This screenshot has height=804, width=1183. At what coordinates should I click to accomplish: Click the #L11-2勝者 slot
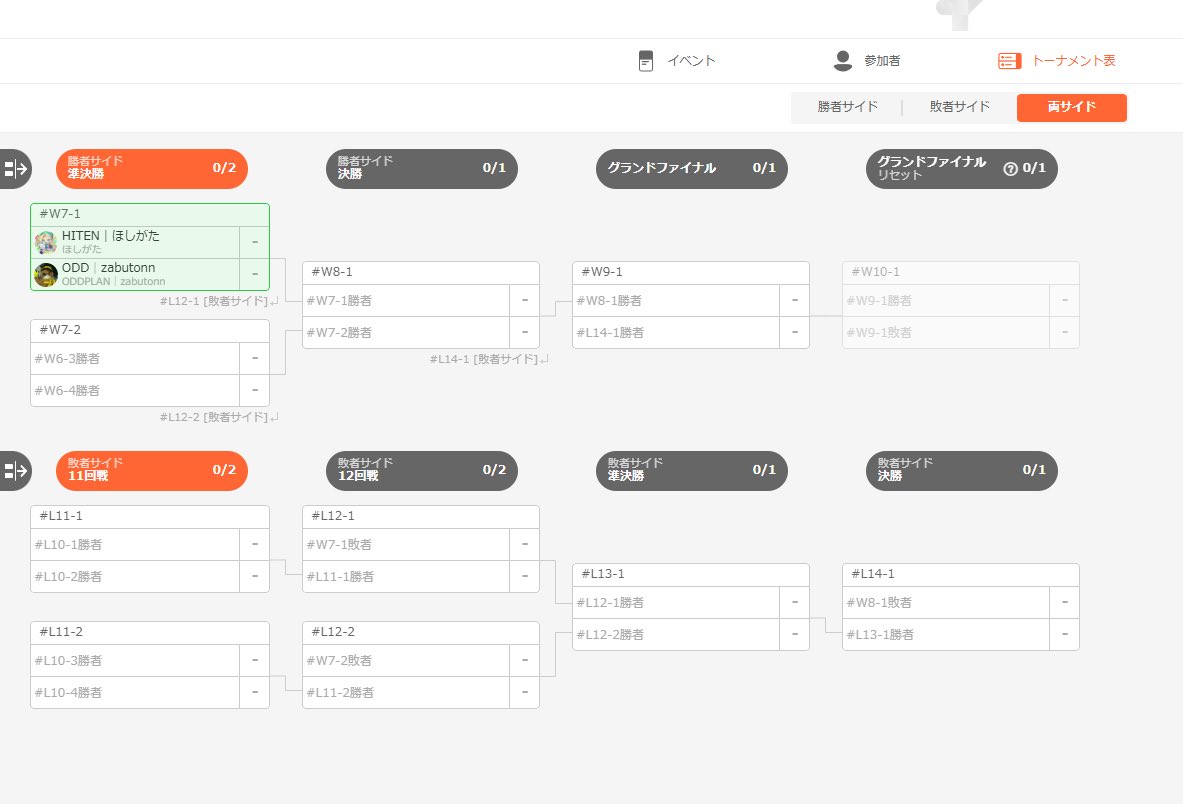[407, 692]
